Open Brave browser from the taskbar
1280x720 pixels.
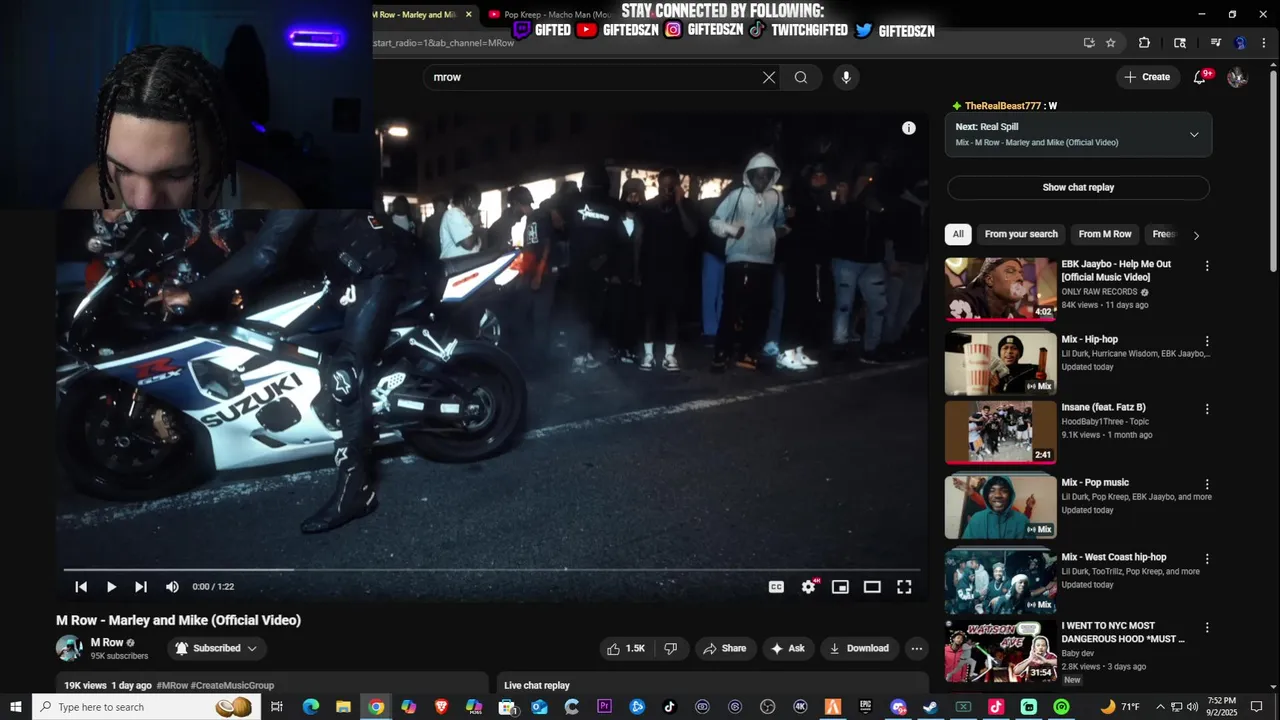[x=441, y=707]
